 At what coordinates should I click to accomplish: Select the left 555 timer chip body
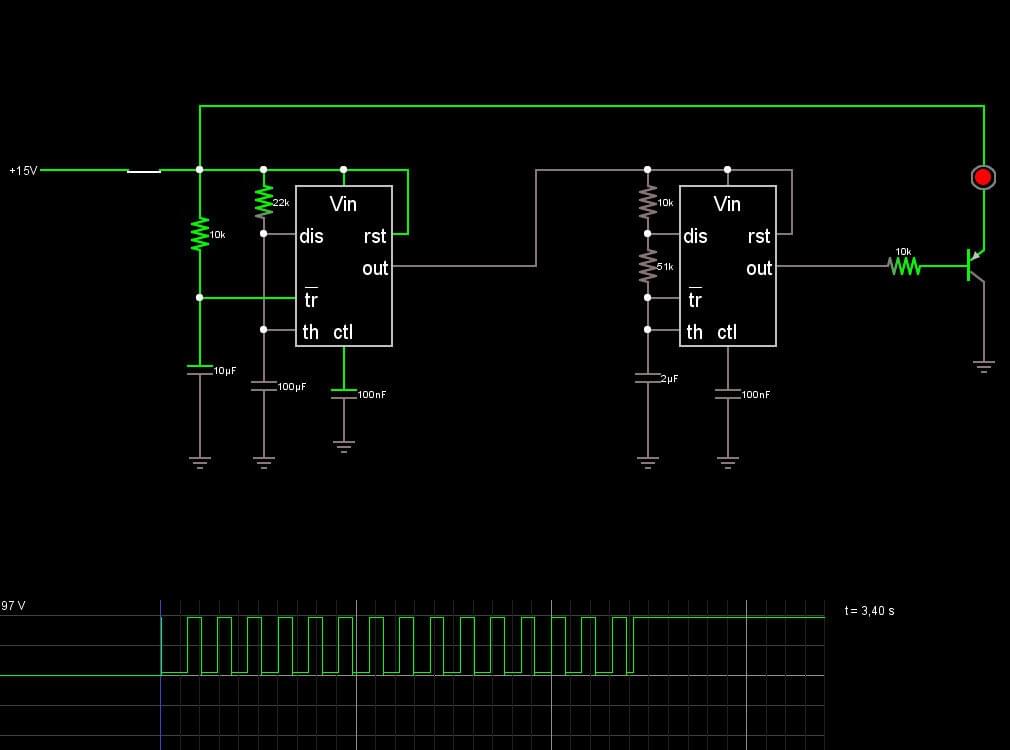click(x=344, y=265)
